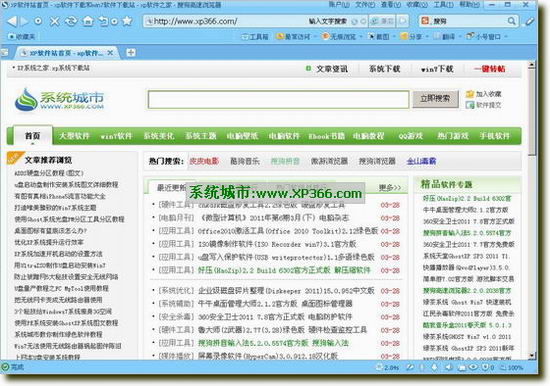Click the status bar download arrow icon

pyautogui.click(x=434, y=367)
